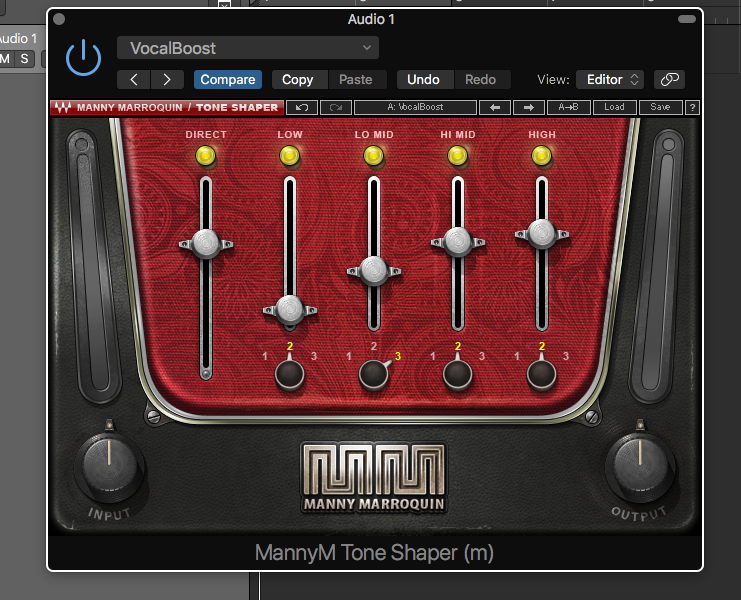Toggle the HI MID band yellow LED
741x600 pixels.
tap(457, 155)
